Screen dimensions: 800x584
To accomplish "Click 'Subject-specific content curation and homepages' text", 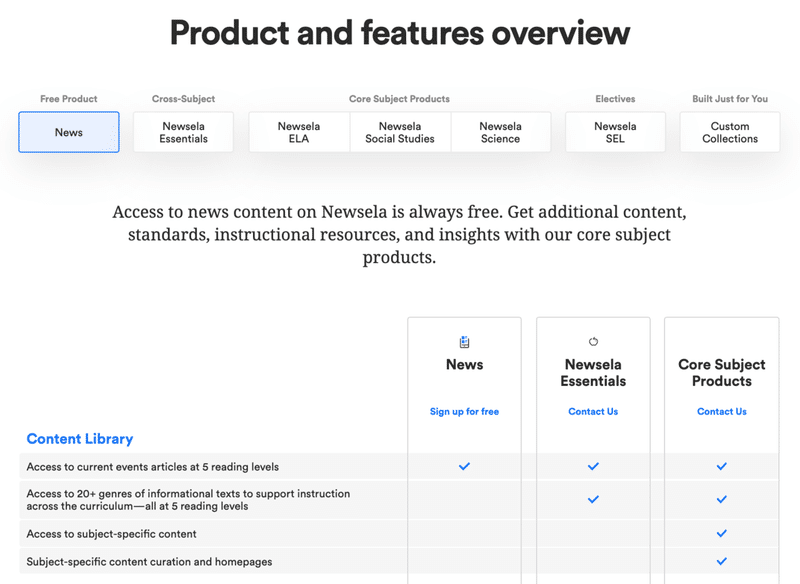I will (149, 562).
